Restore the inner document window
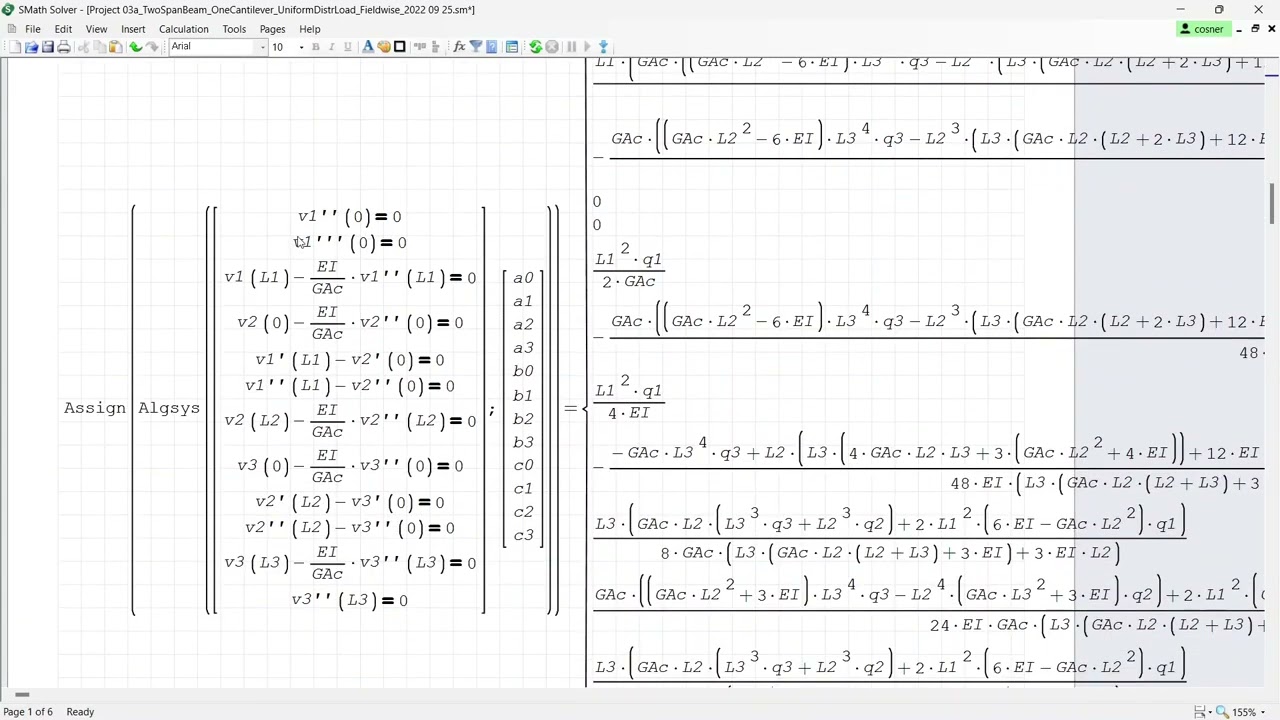 pyautogui.click(x=1255, y=29)
